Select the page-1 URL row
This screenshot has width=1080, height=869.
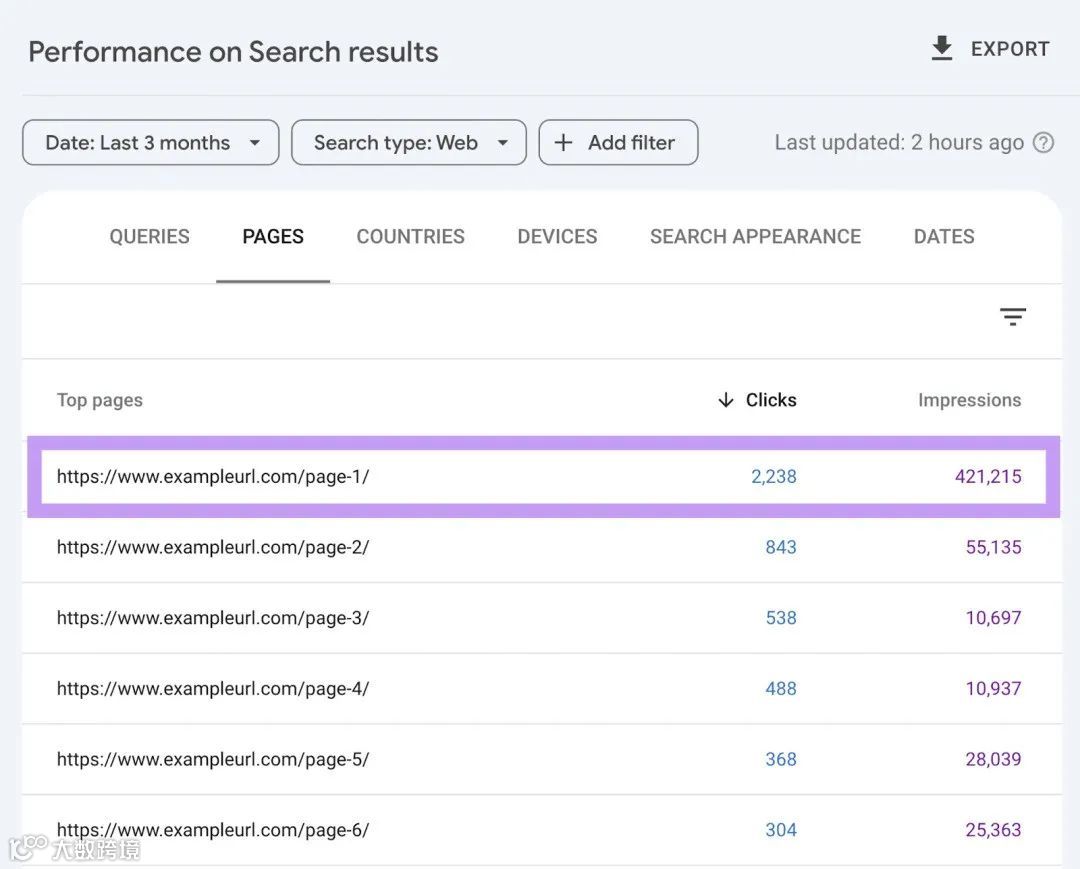pyautogui.click(x=213, y=477)
